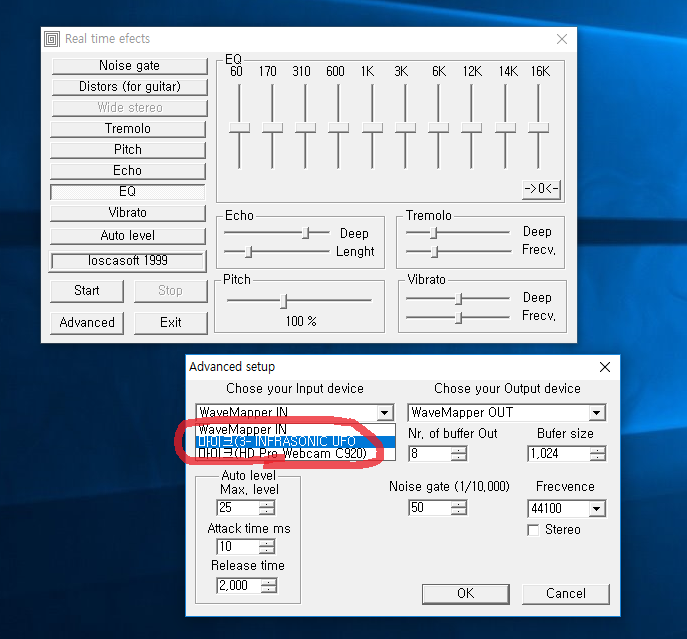The width and height of the screenshot is (687, 639).
Task: Click the Echo Lenght slider
Action: (276, 252)
